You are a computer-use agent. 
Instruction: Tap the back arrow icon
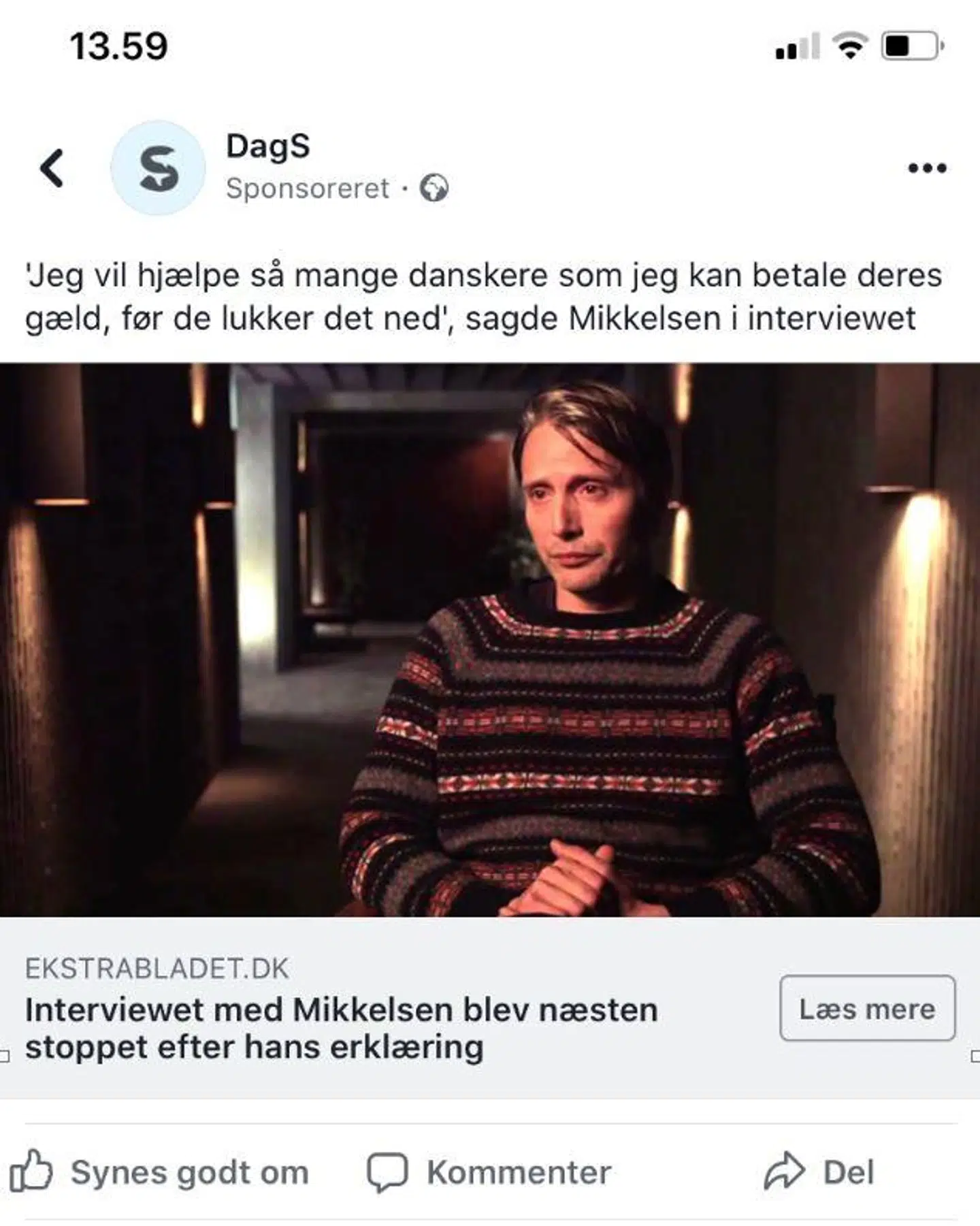point(52,168)
